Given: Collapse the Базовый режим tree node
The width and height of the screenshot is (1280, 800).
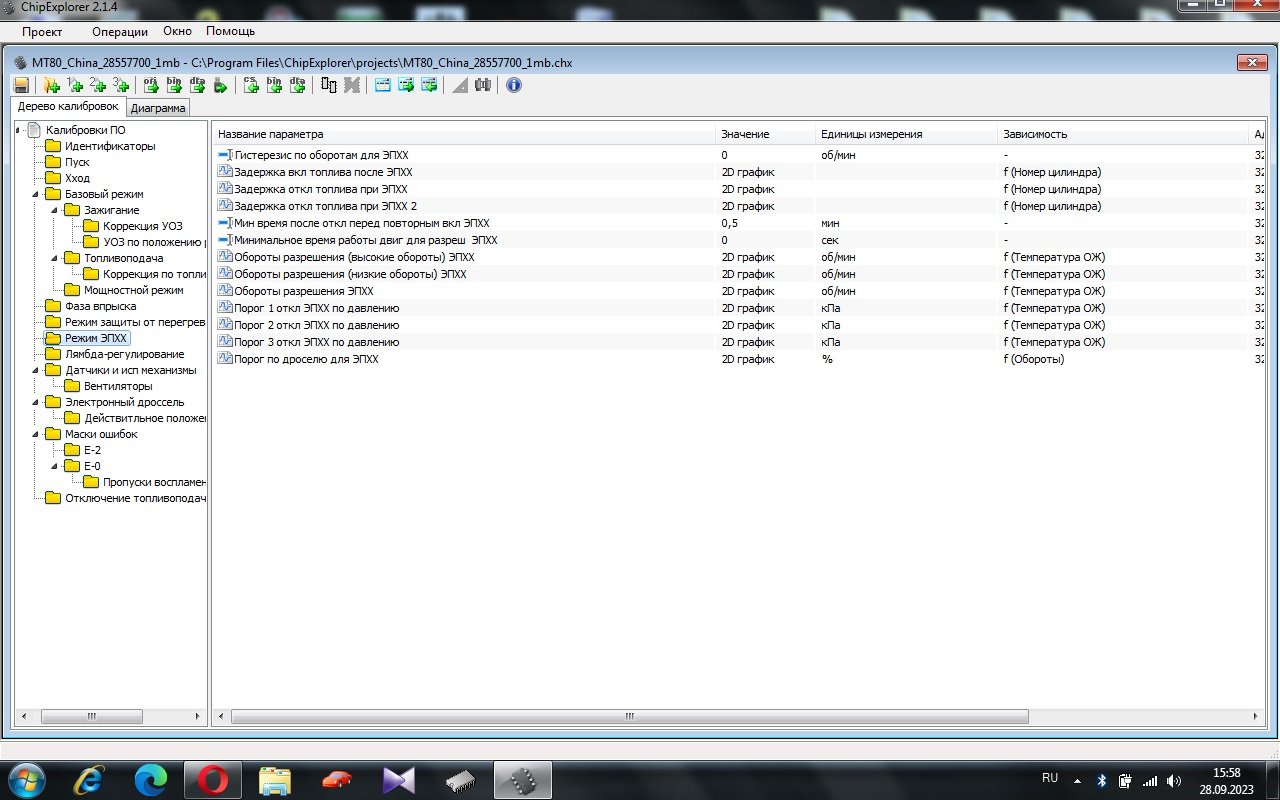Looking at the screenshot, I should (37, 194).
